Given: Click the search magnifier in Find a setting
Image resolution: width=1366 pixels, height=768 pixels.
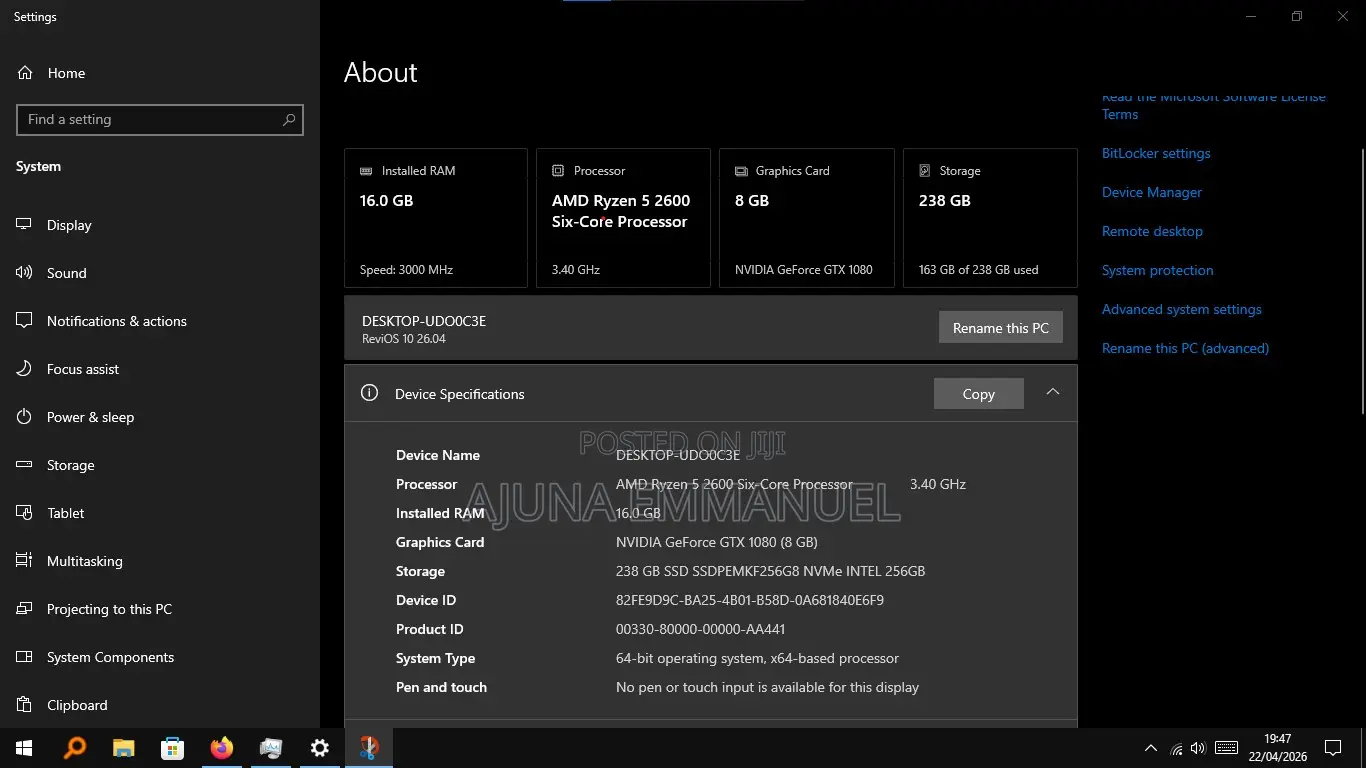Looking at the screenshot, I should tap(289, 119).
